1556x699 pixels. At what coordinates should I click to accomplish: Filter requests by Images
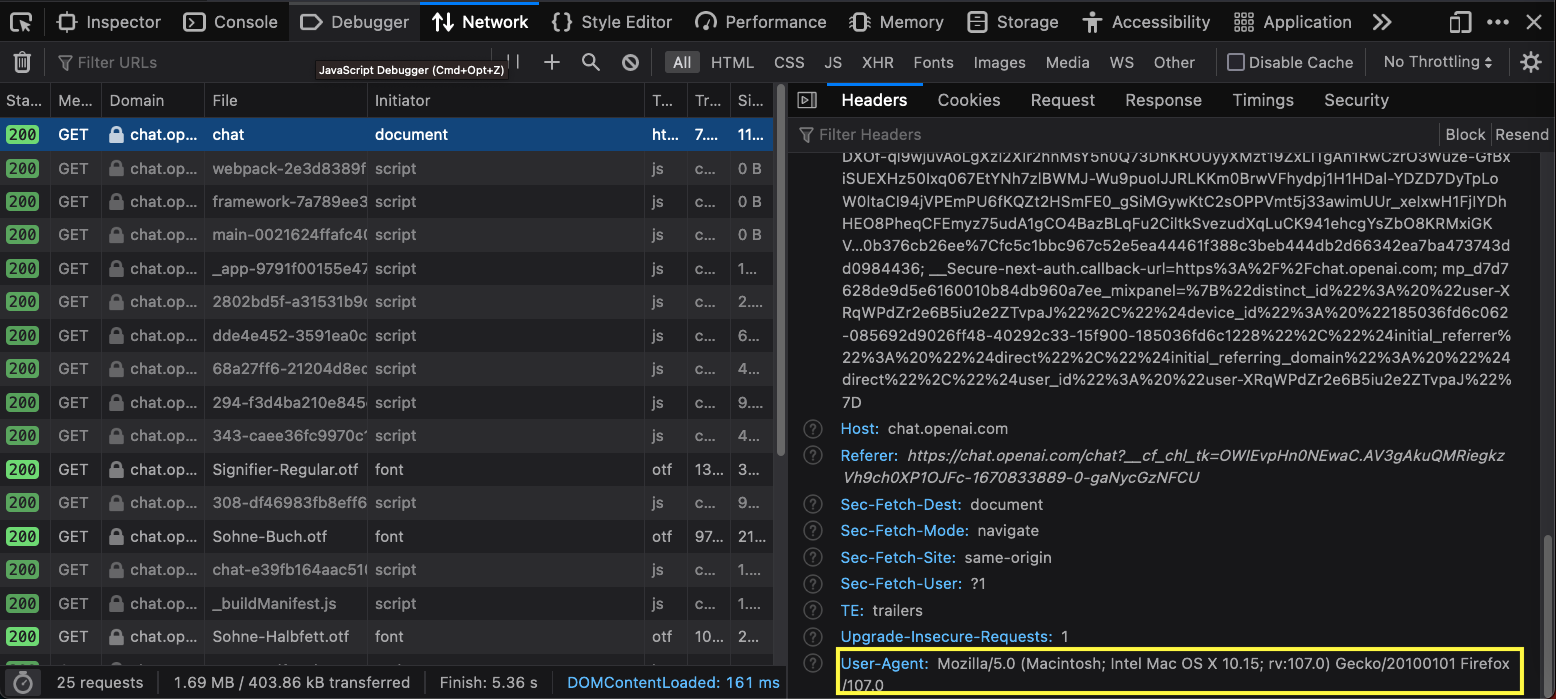tap(999, 62)
